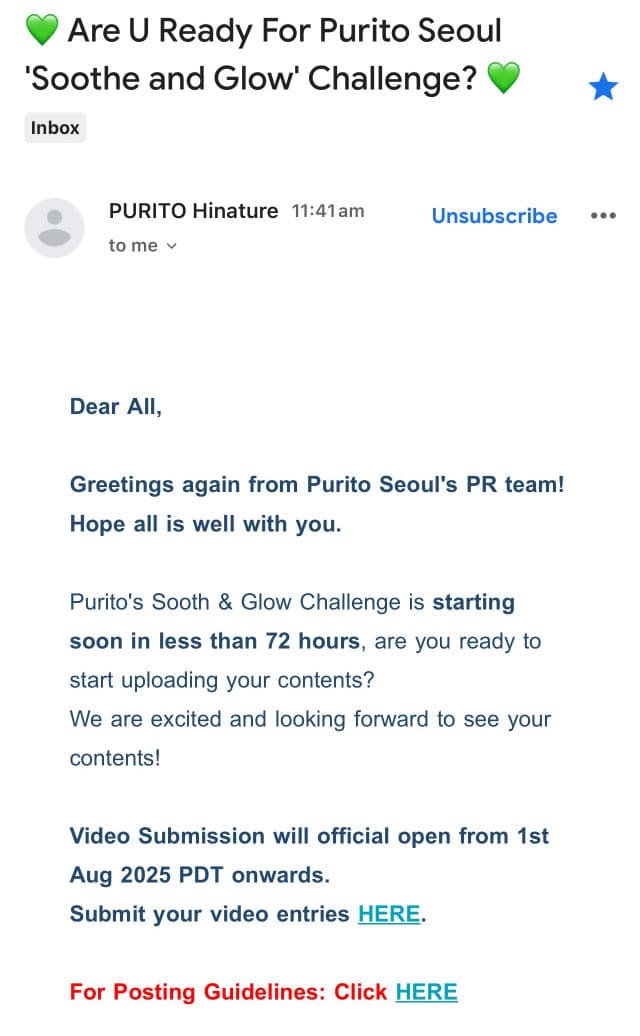Tap the sender's profile avatar
This screenshot has height=1036, width=640.
pos(54,228)
